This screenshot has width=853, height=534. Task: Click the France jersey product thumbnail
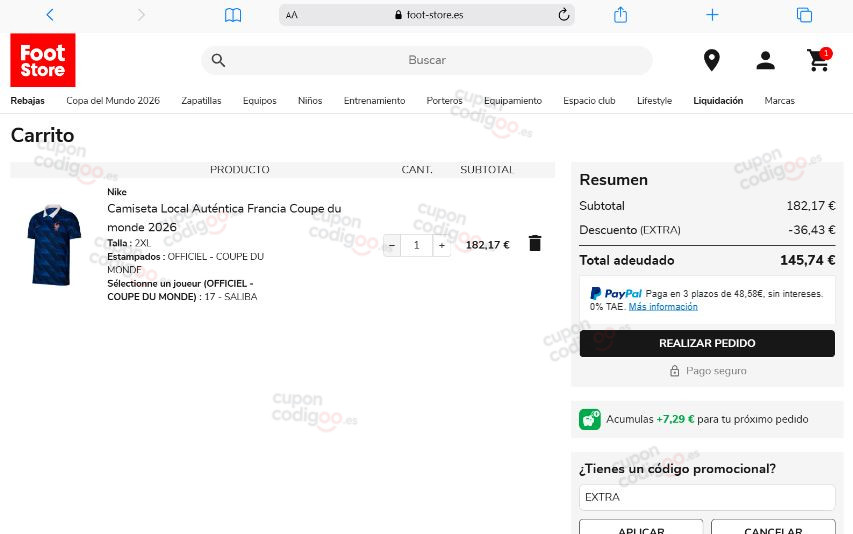(x=54, y=245)
